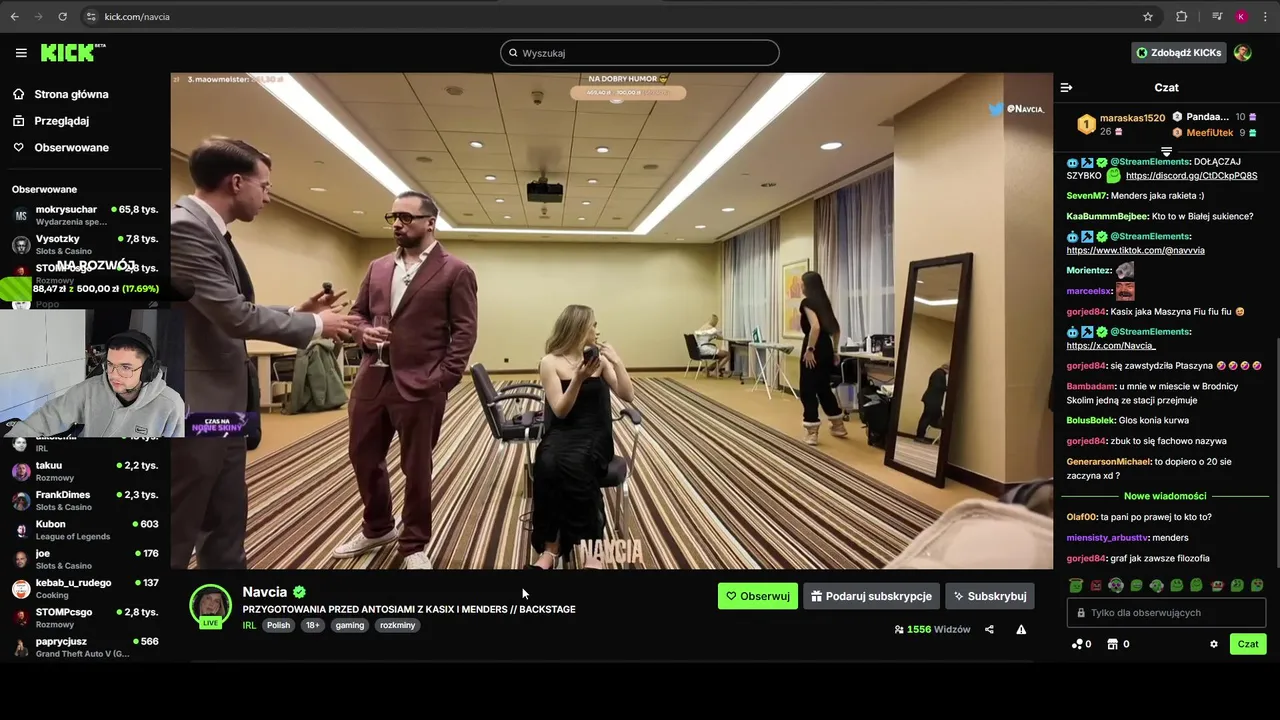Click the Navcia channel name
Viewport: 1280px width, 720px height.
pos(264,592)
